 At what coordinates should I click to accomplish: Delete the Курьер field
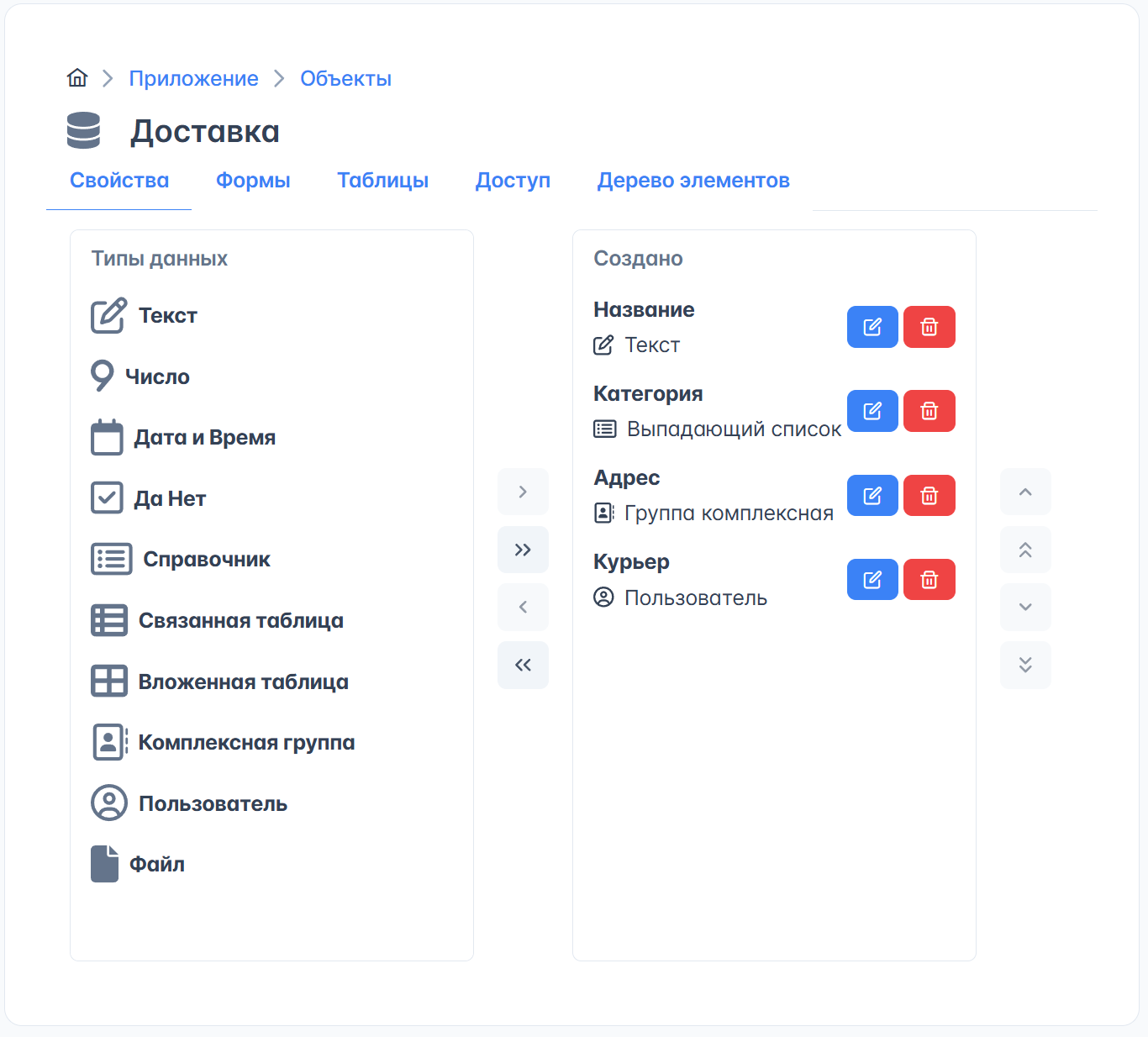point(929,580)
